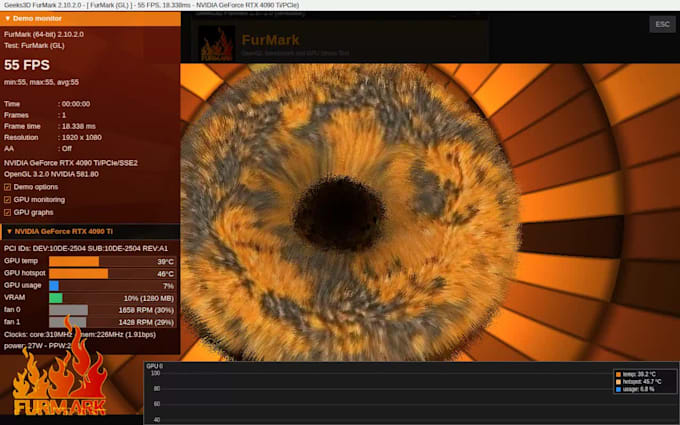680x425 pixels.
Task: Click the Time 00:00:00 value
Action: pyautogui.click(x=76, y=104)
